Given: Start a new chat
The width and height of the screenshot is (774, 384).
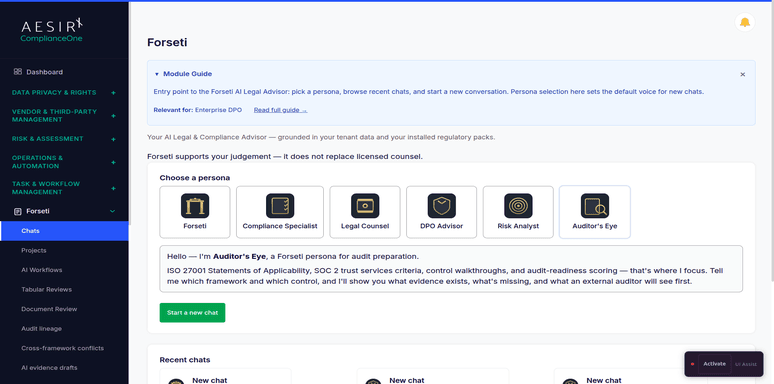Looking at the screenshot, I should 192,312.
